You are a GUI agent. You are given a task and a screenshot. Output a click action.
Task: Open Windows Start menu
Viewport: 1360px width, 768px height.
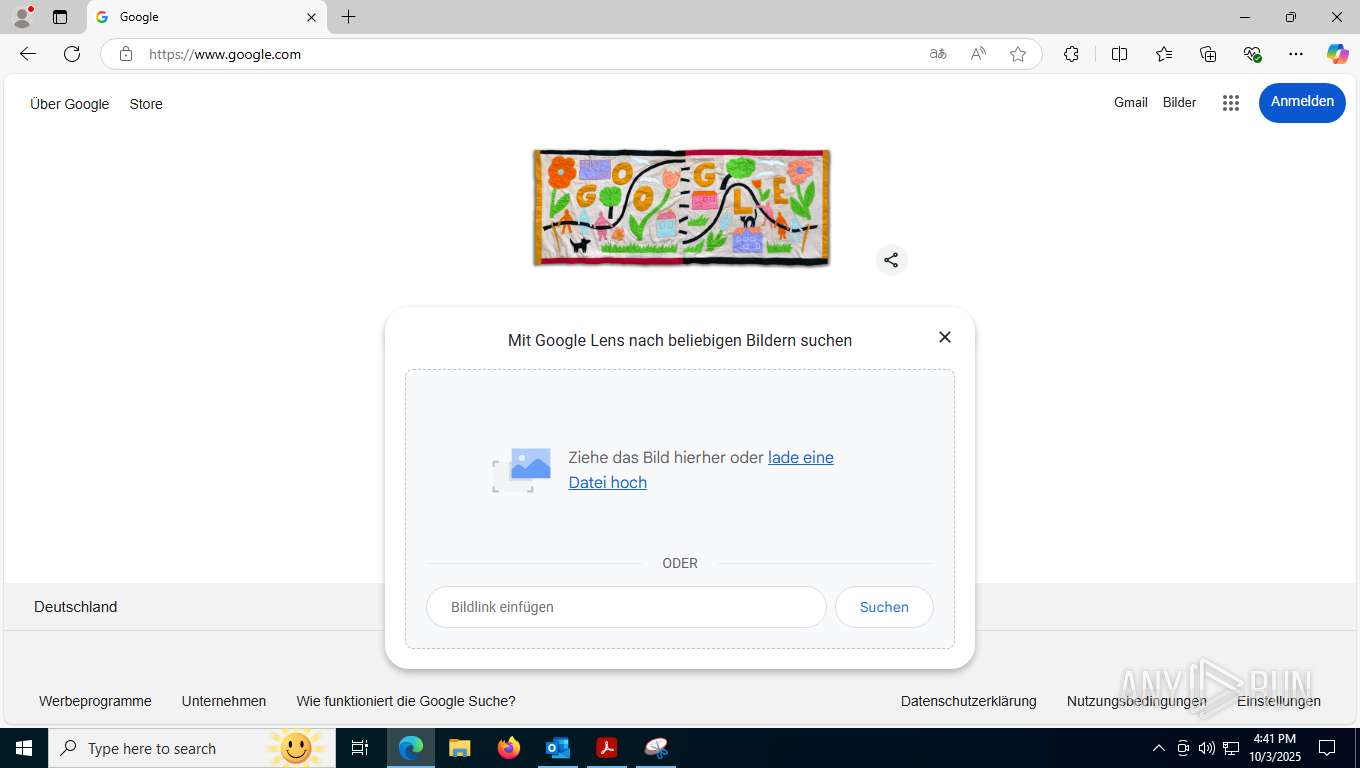(24, 748)
